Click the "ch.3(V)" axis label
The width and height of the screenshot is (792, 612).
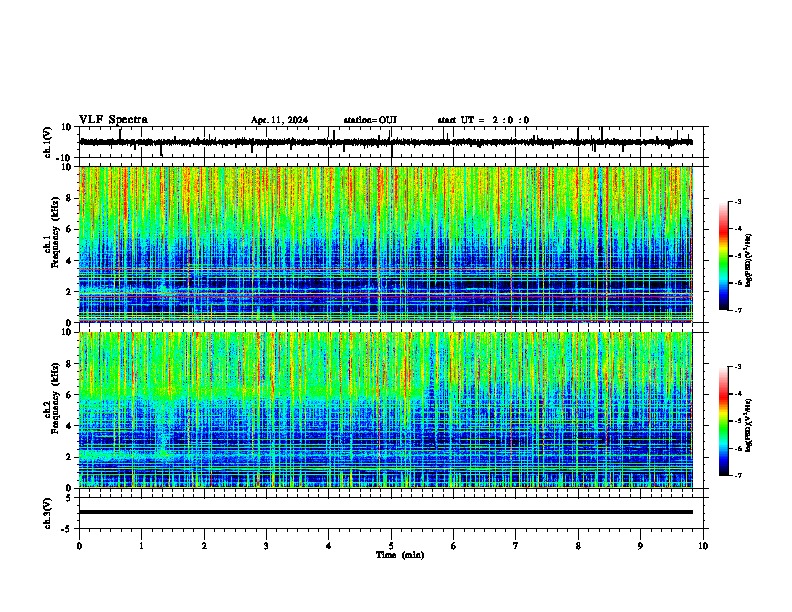click(x=48, y=514)
